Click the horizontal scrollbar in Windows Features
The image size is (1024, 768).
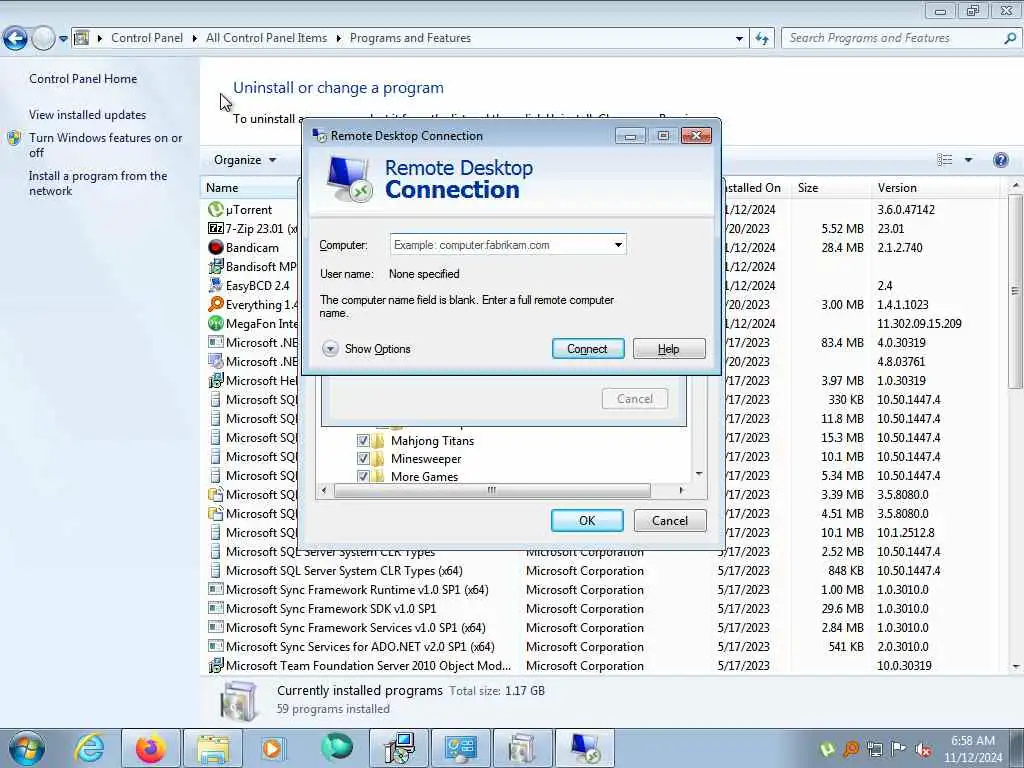click(492, 490)
